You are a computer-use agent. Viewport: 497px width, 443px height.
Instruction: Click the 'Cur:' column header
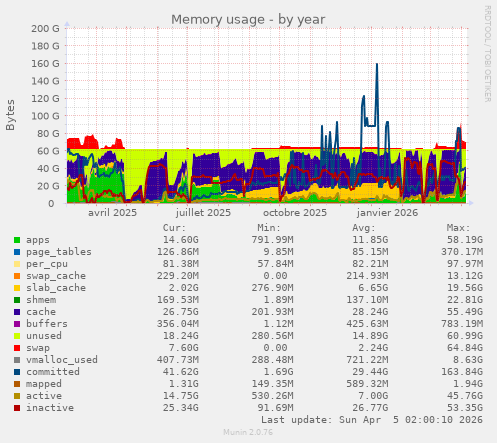[174, 228]
